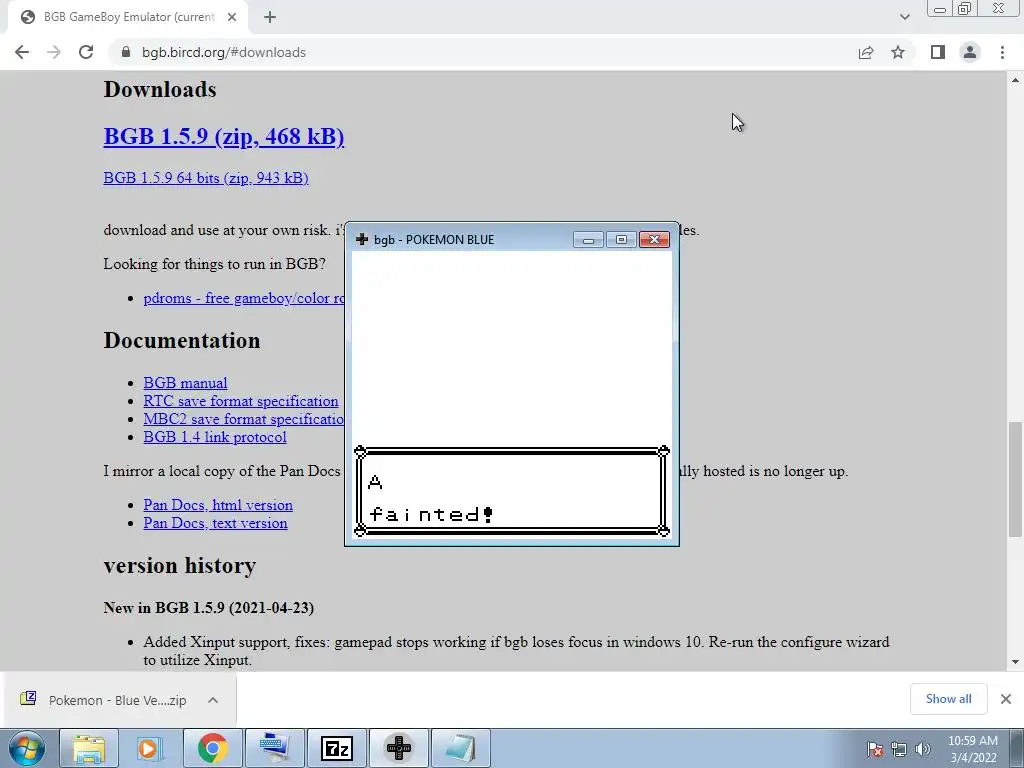Click the address bar URL field
1024x768 pixels.
coord(483,52)
